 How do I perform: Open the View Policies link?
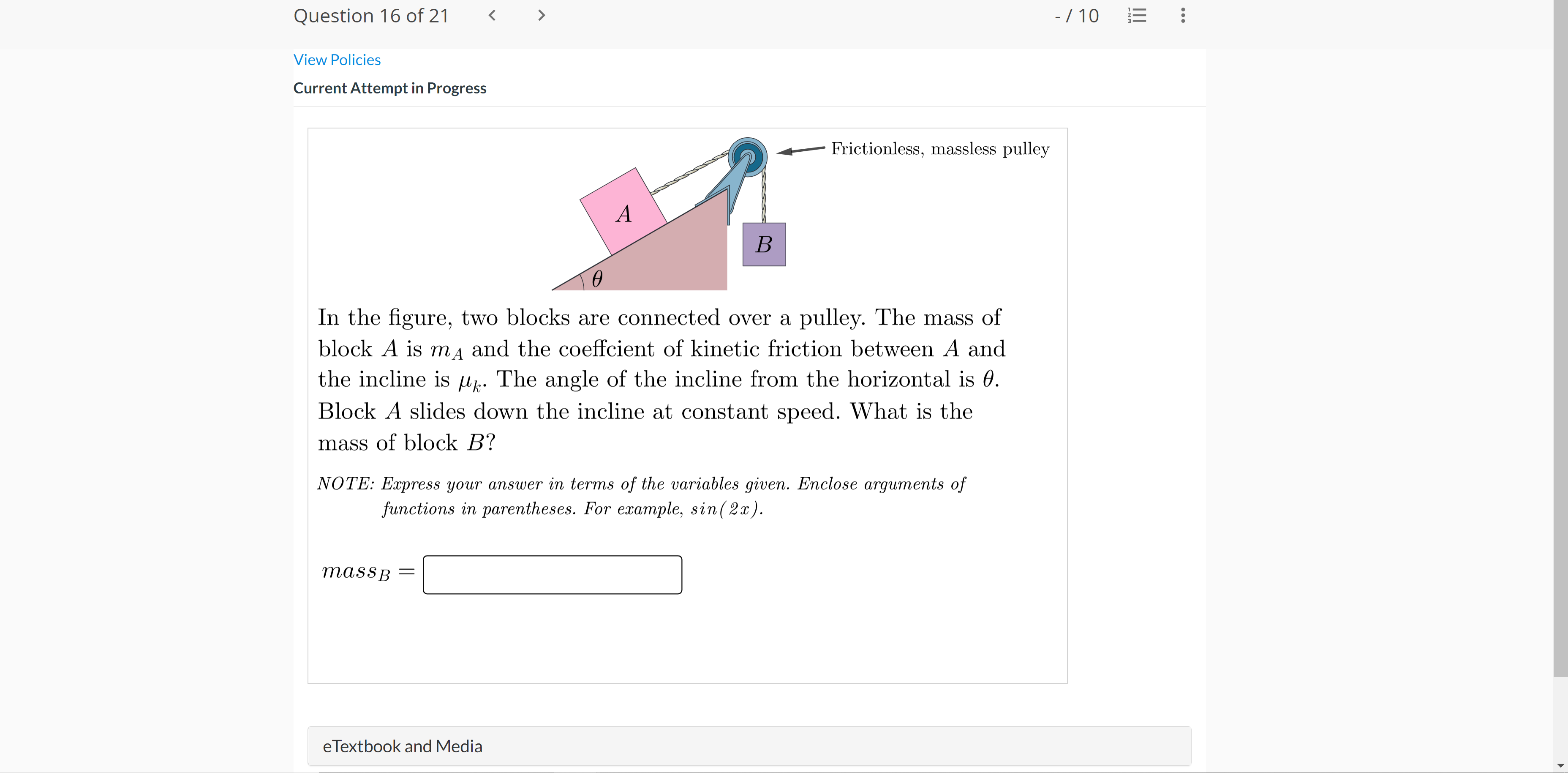coord(337,59)
